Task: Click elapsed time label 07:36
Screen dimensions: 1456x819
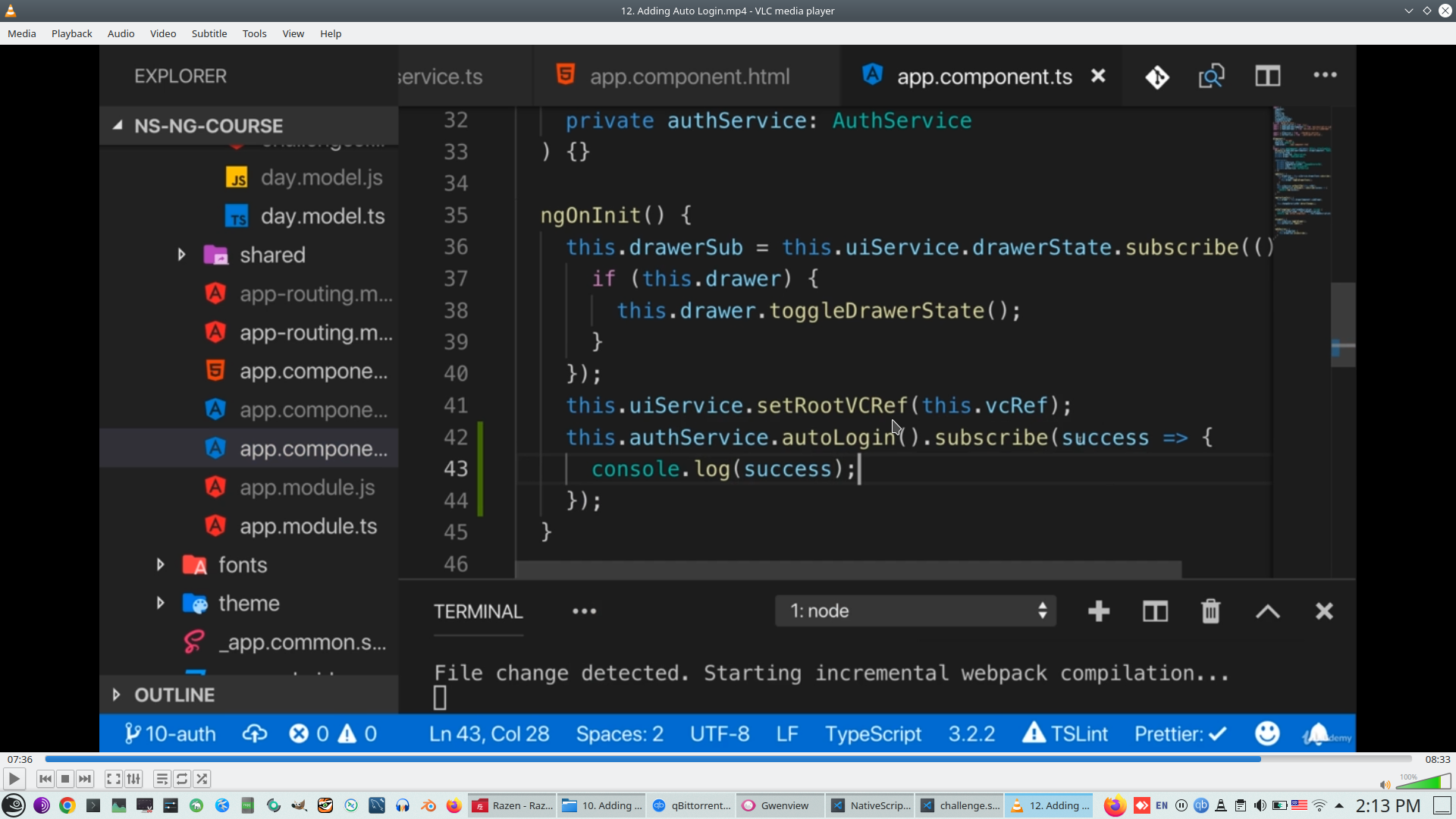Action: coord(20,759)
